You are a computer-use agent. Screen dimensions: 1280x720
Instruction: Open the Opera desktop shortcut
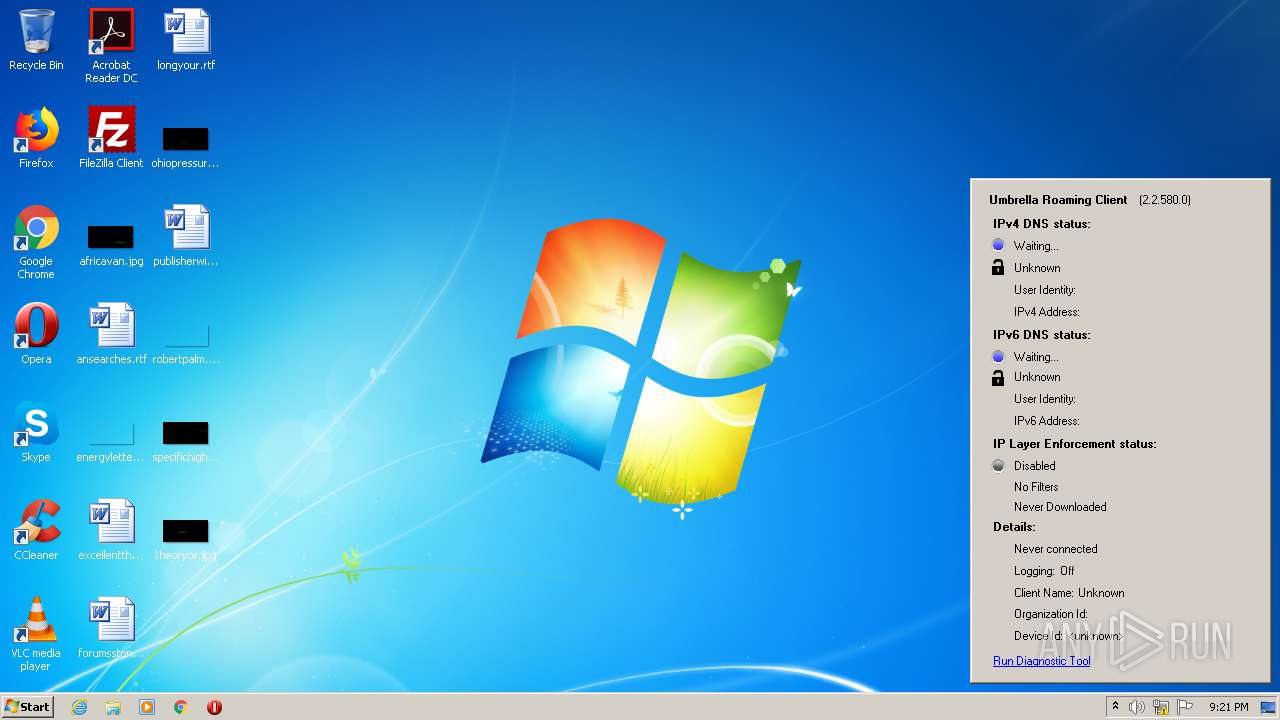(36, 334)
